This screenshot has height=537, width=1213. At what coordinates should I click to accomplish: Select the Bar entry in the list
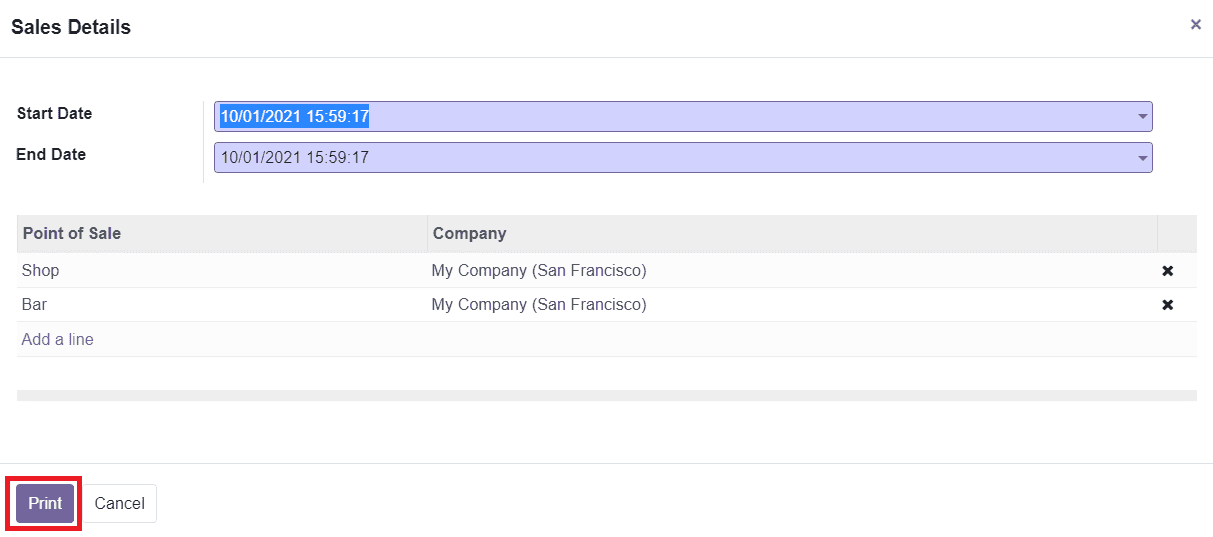point(35,305)
